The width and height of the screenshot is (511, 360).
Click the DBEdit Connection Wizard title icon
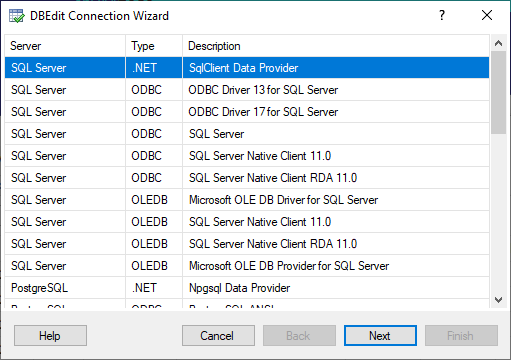(x=17, y=16)
